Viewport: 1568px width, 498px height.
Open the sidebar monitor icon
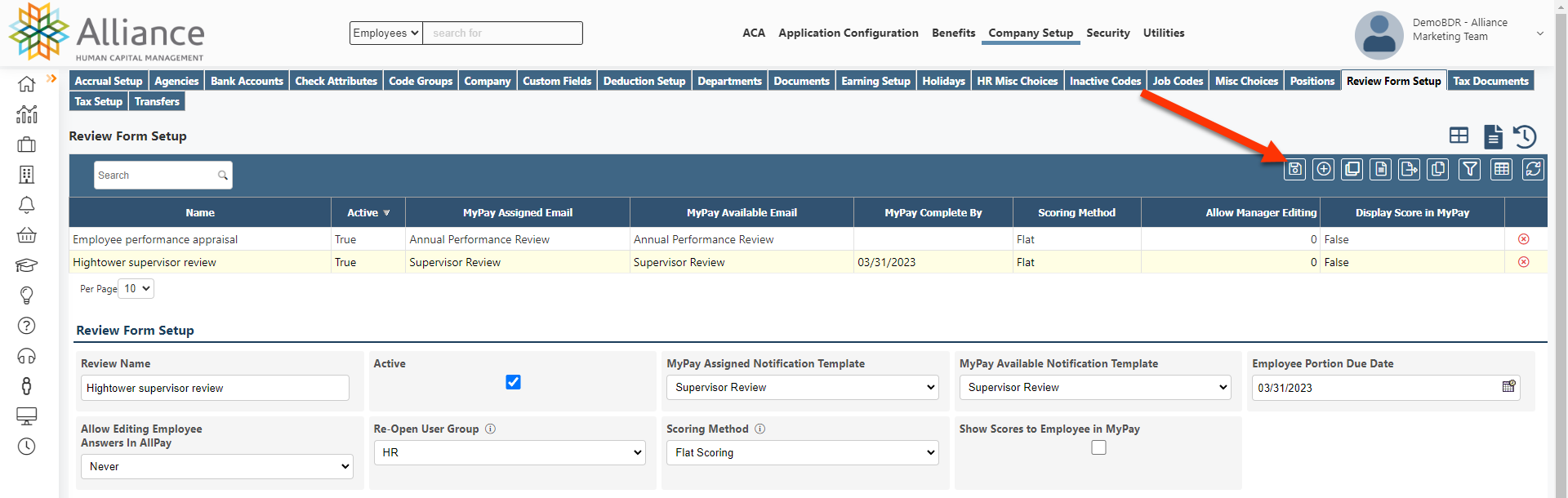[27, 416]
